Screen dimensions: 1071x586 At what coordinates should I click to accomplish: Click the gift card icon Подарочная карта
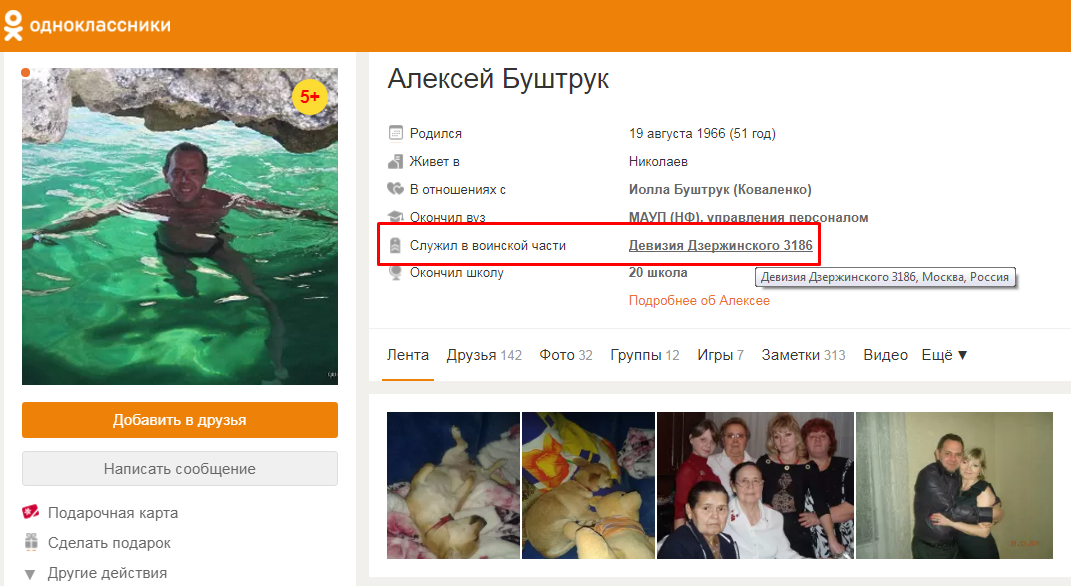[31, 512]
